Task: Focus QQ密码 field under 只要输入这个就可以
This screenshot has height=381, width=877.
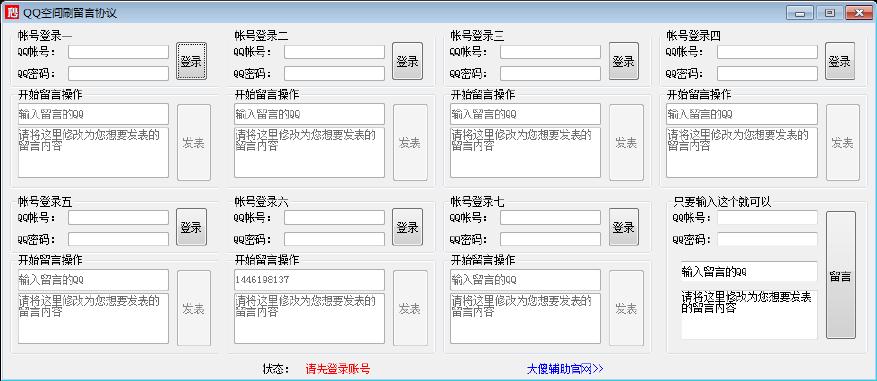Action: (x=767, y=239)
